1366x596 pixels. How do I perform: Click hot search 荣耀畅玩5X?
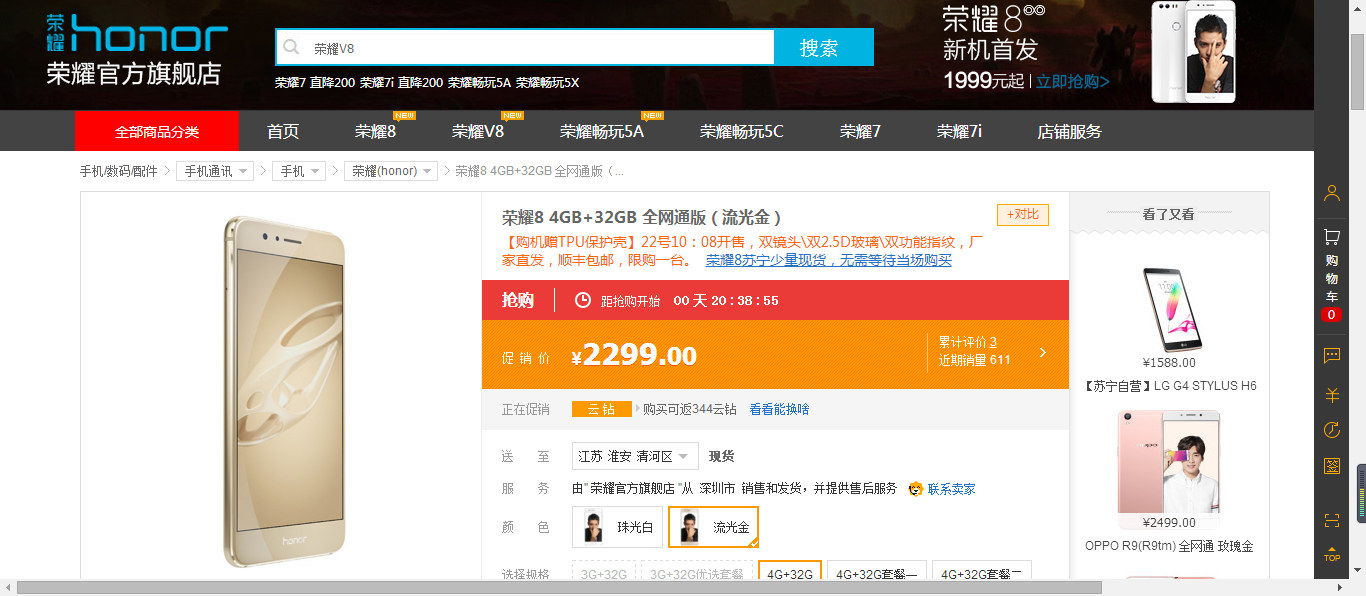coord(547,83)
